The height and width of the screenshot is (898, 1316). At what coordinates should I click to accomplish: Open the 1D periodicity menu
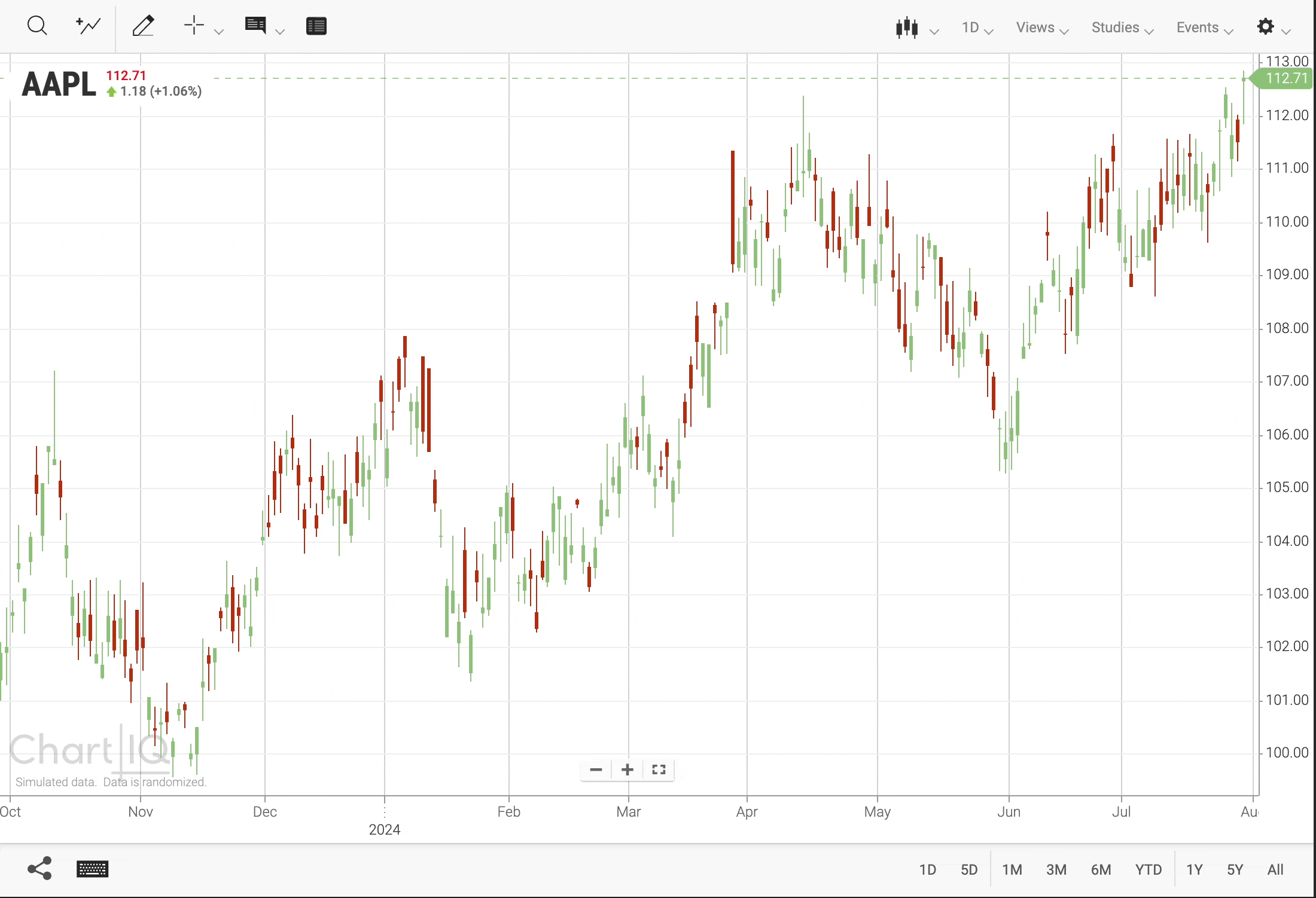977,28
